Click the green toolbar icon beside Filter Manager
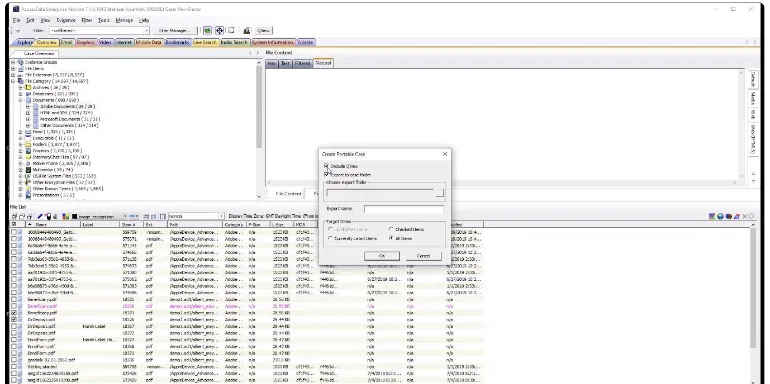This screenshot has height=384, width=770. 208,30
